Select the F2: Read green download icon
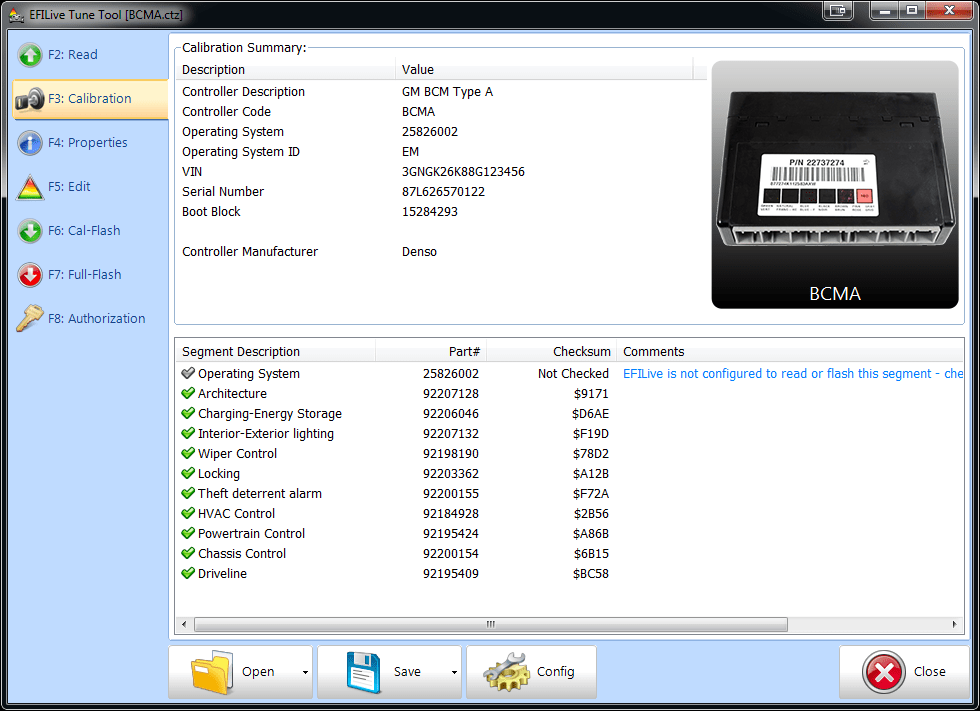 [28, 55]
